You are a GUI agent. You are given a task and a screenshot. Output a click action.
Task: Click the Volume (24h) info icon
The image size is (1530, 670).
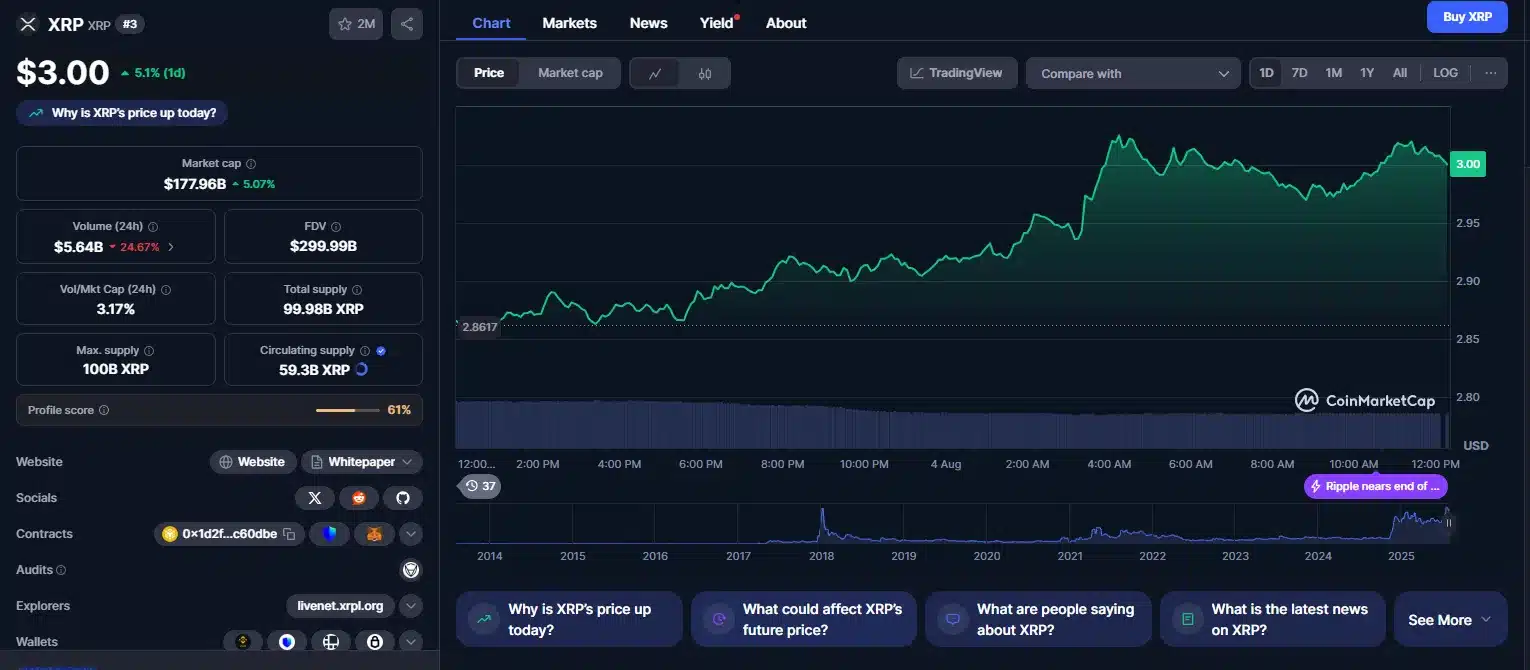(153, 227)
